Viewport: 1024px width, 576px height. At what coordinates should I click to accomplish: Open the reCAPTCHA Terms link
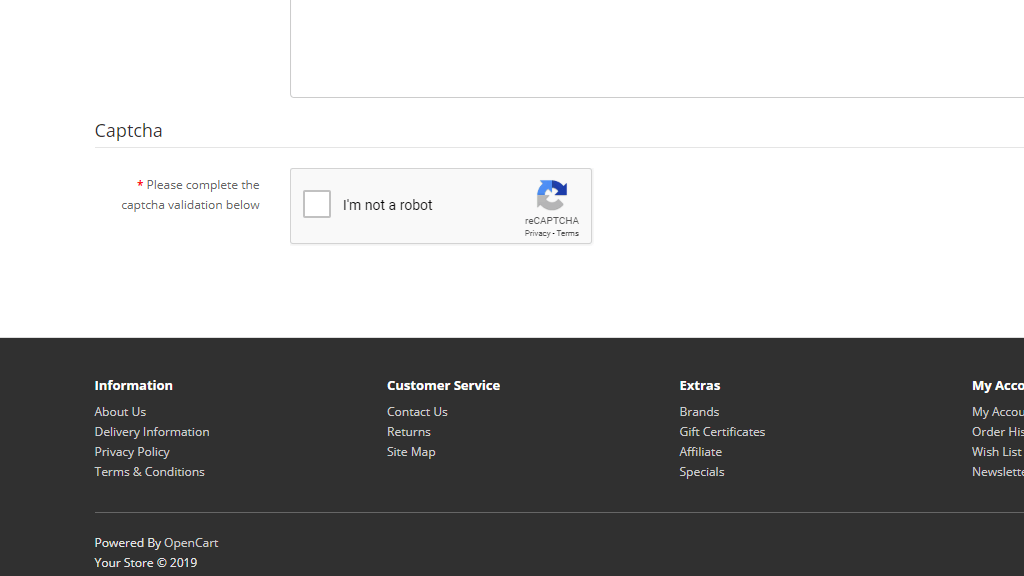click(568, 234)
